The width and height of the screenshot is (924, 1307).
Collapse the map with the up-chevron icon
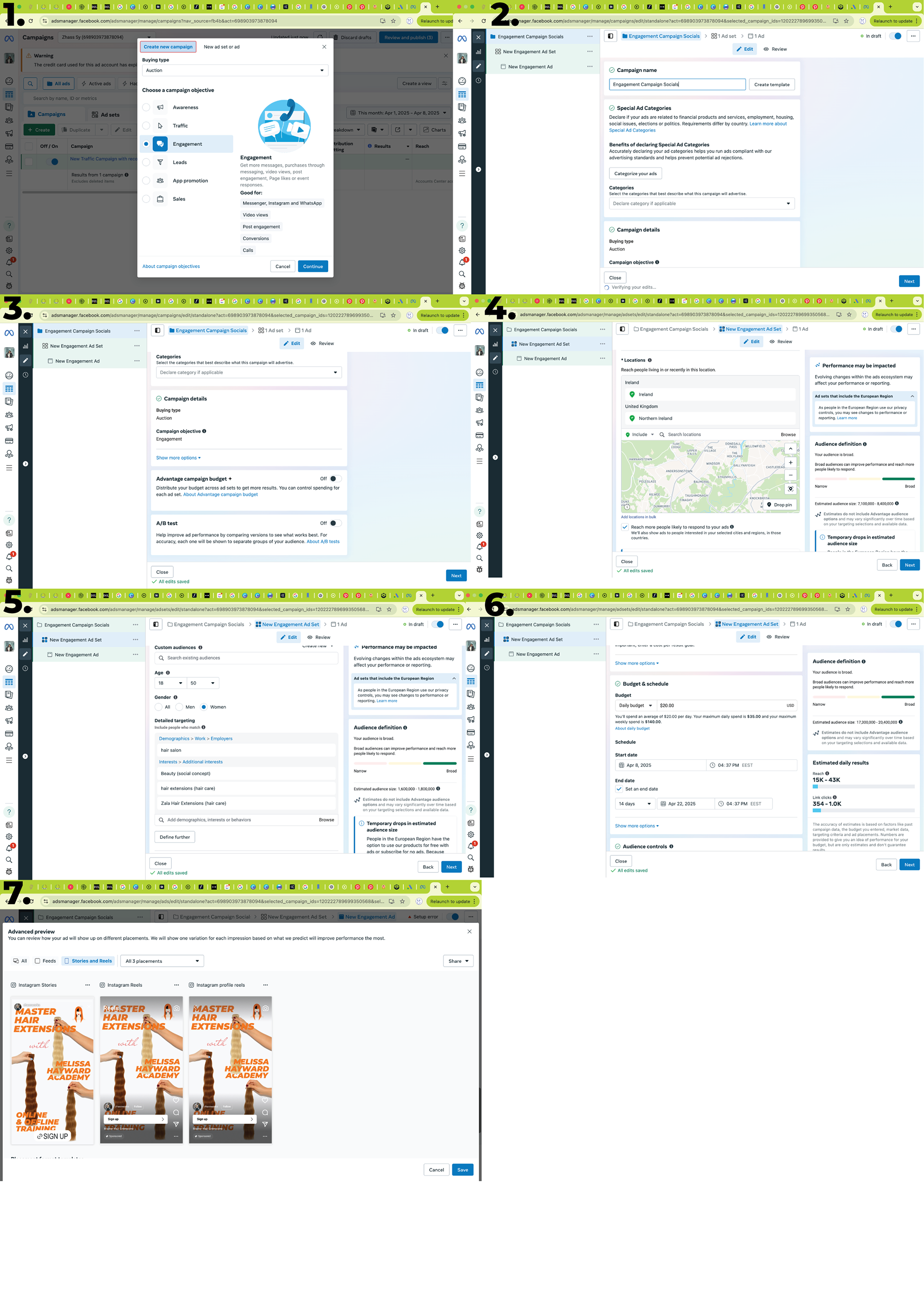(790, 449)
